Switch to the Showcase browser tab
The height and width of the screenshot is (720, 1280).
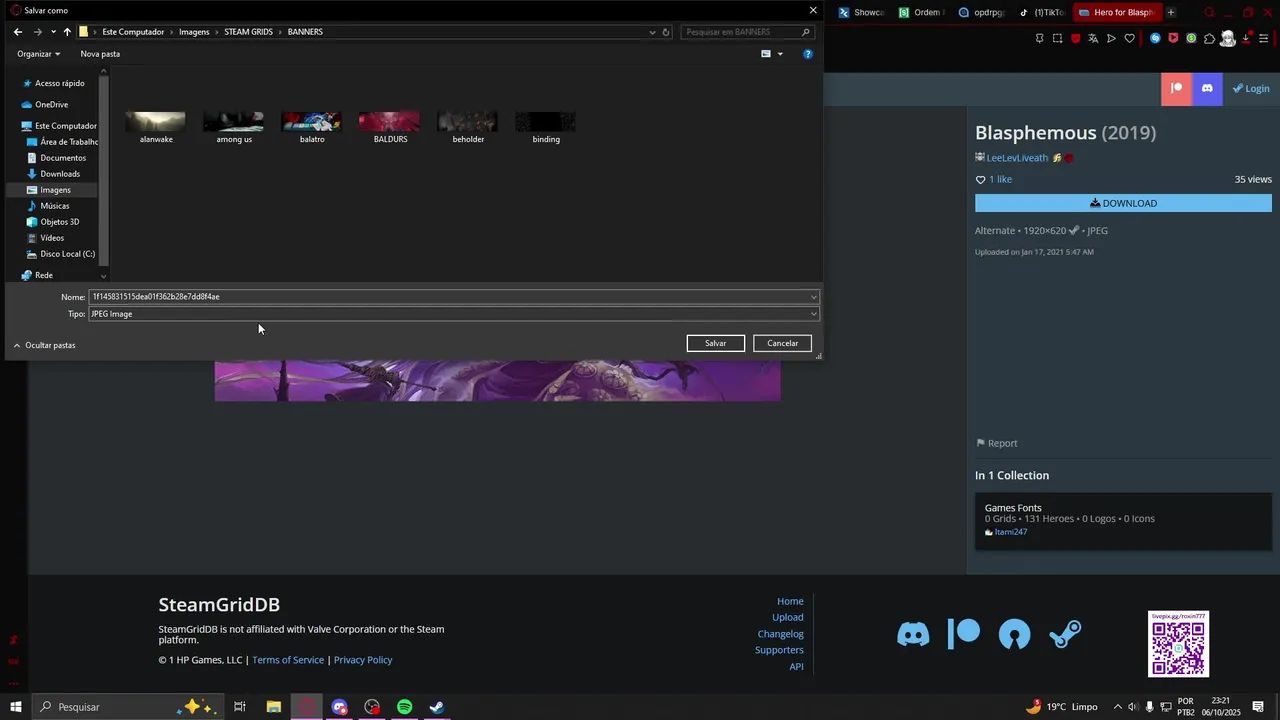coord(862,12)
